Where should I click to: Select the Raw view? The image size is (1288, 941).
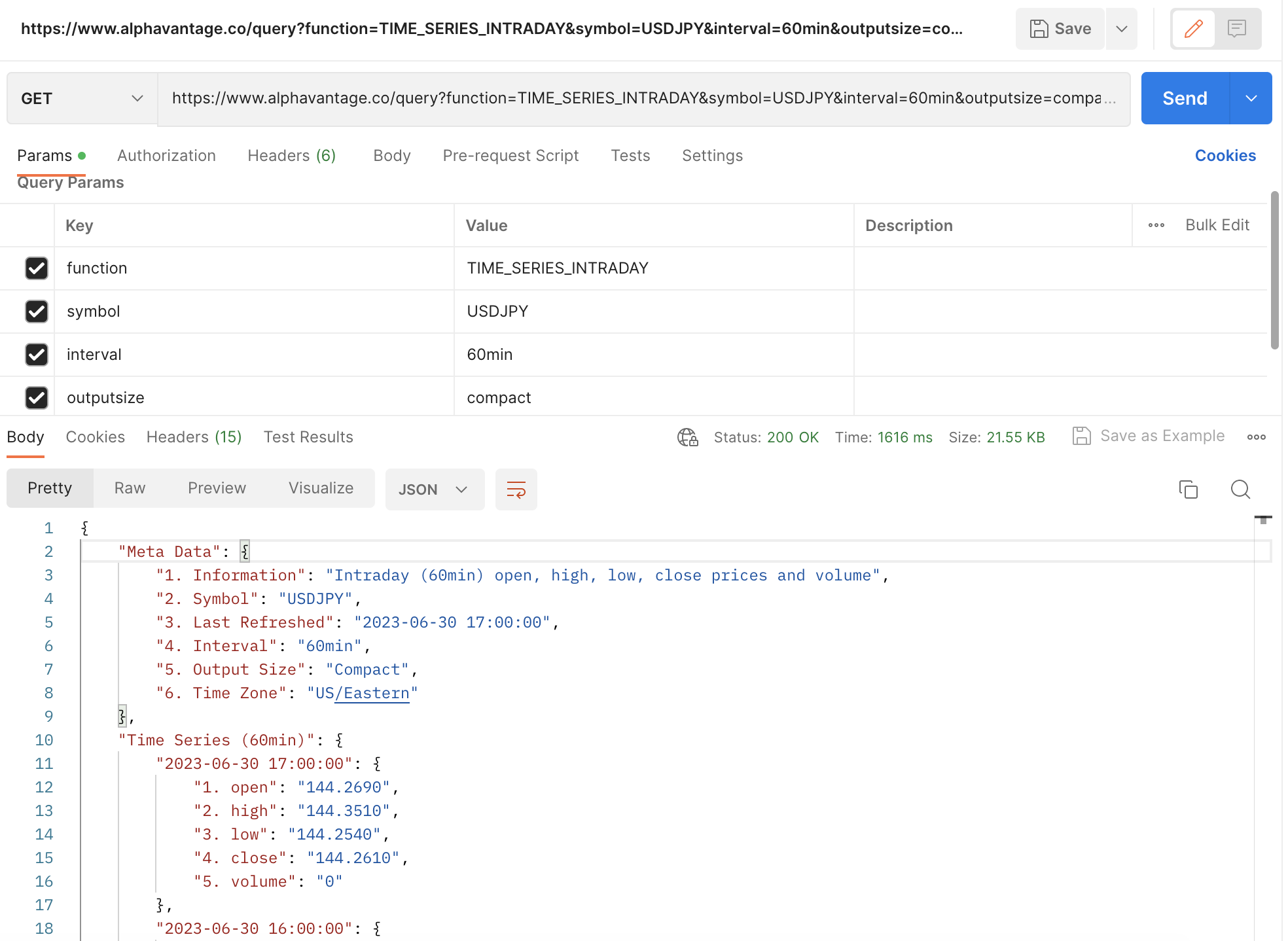[130, 488]
